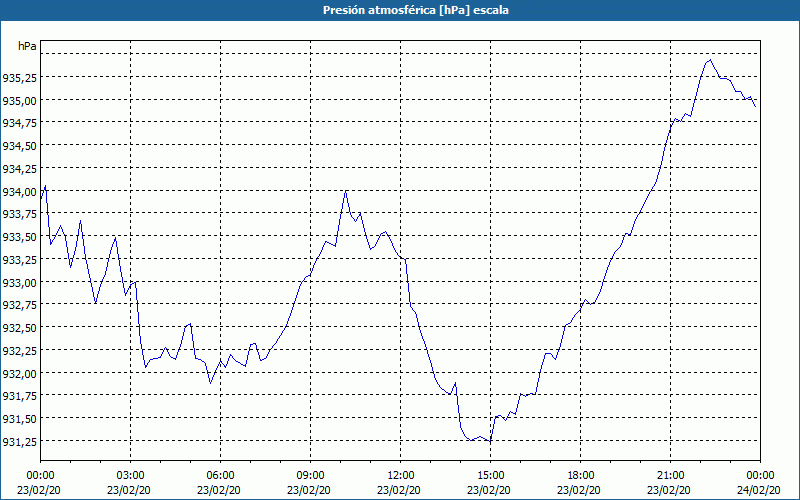Click the 932,50 y-axis label
The width and height of the screenshot is (800, 500).
(19, 328)
